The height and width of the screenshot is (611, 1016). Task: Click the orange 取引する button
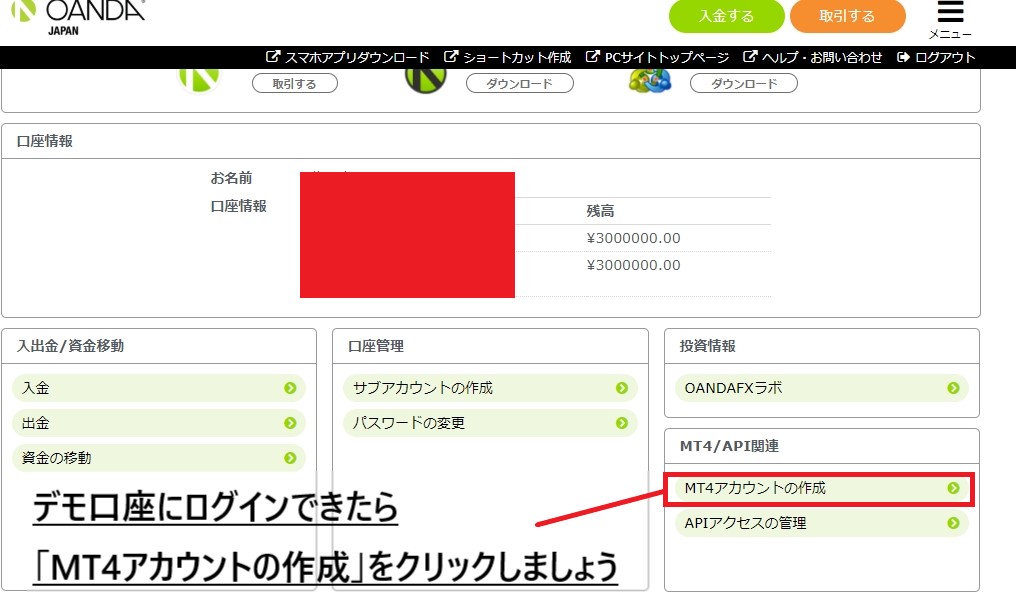click(x=847, y=16)
